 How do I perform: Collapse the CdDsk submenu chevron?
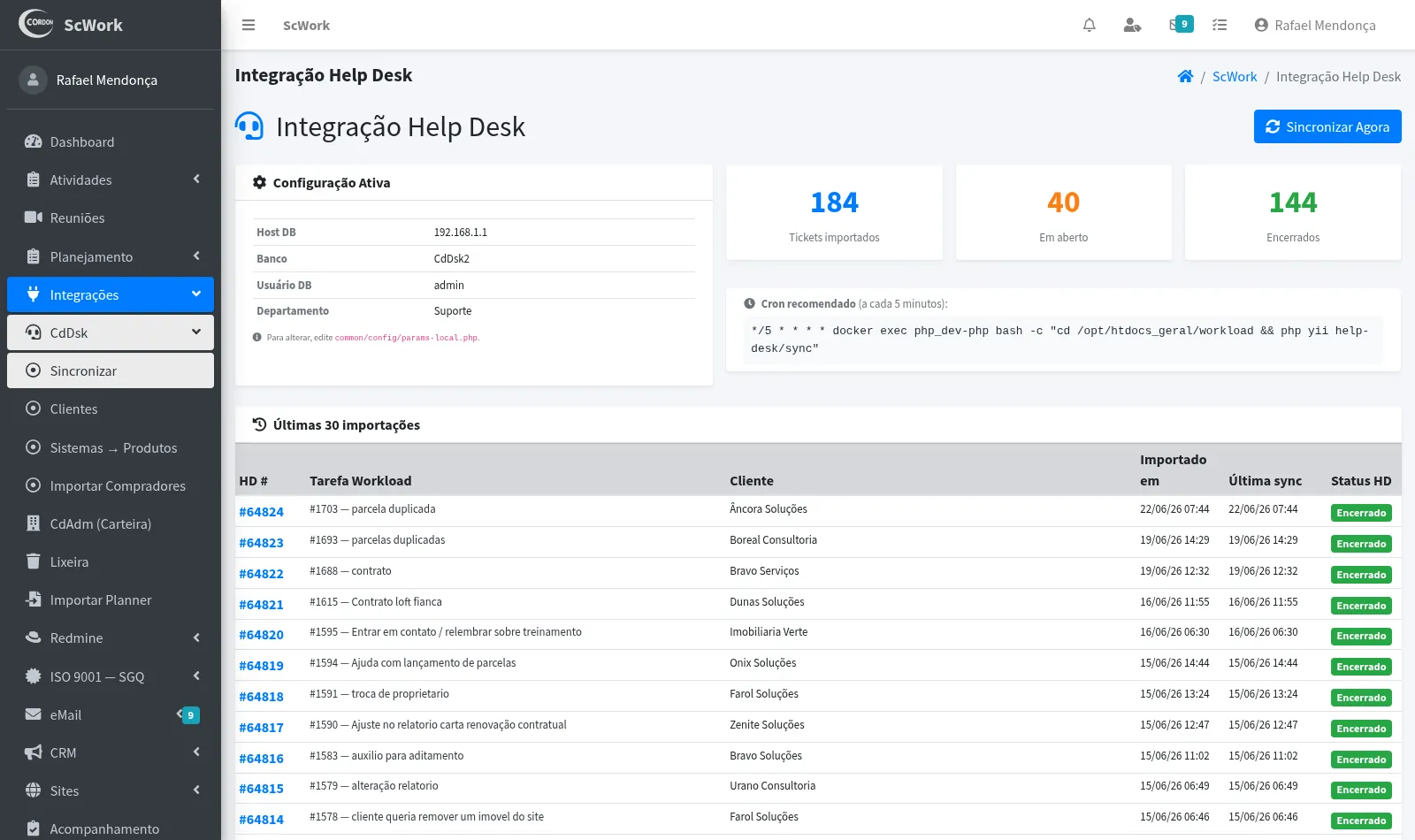point(196,332)
